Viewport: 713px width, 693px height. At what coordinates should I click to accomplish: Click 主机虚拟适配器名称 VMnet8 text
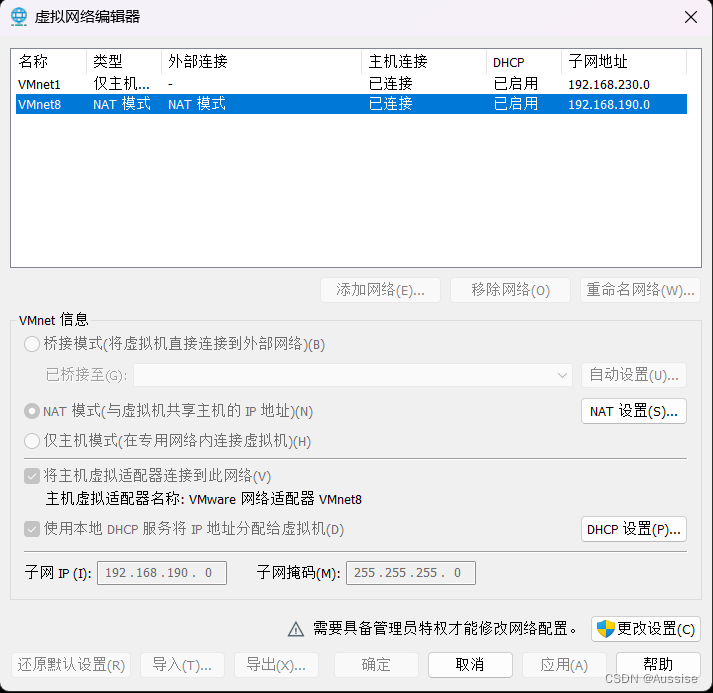point(204,499)
